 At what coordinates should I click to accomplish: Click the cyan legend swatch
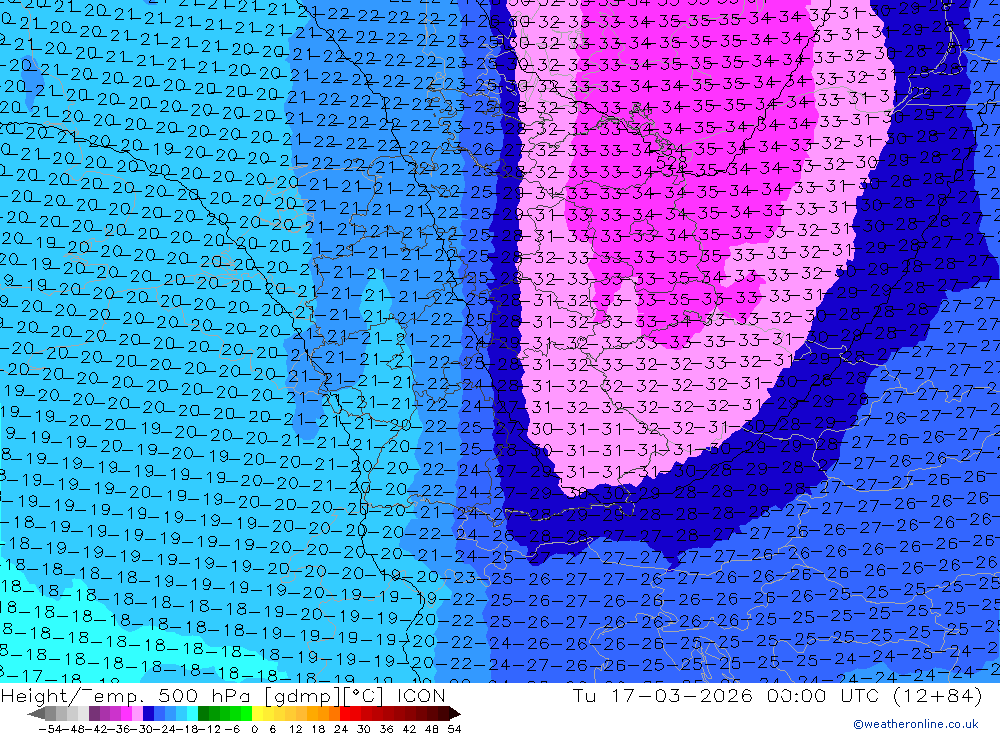[x=192, y=713]
